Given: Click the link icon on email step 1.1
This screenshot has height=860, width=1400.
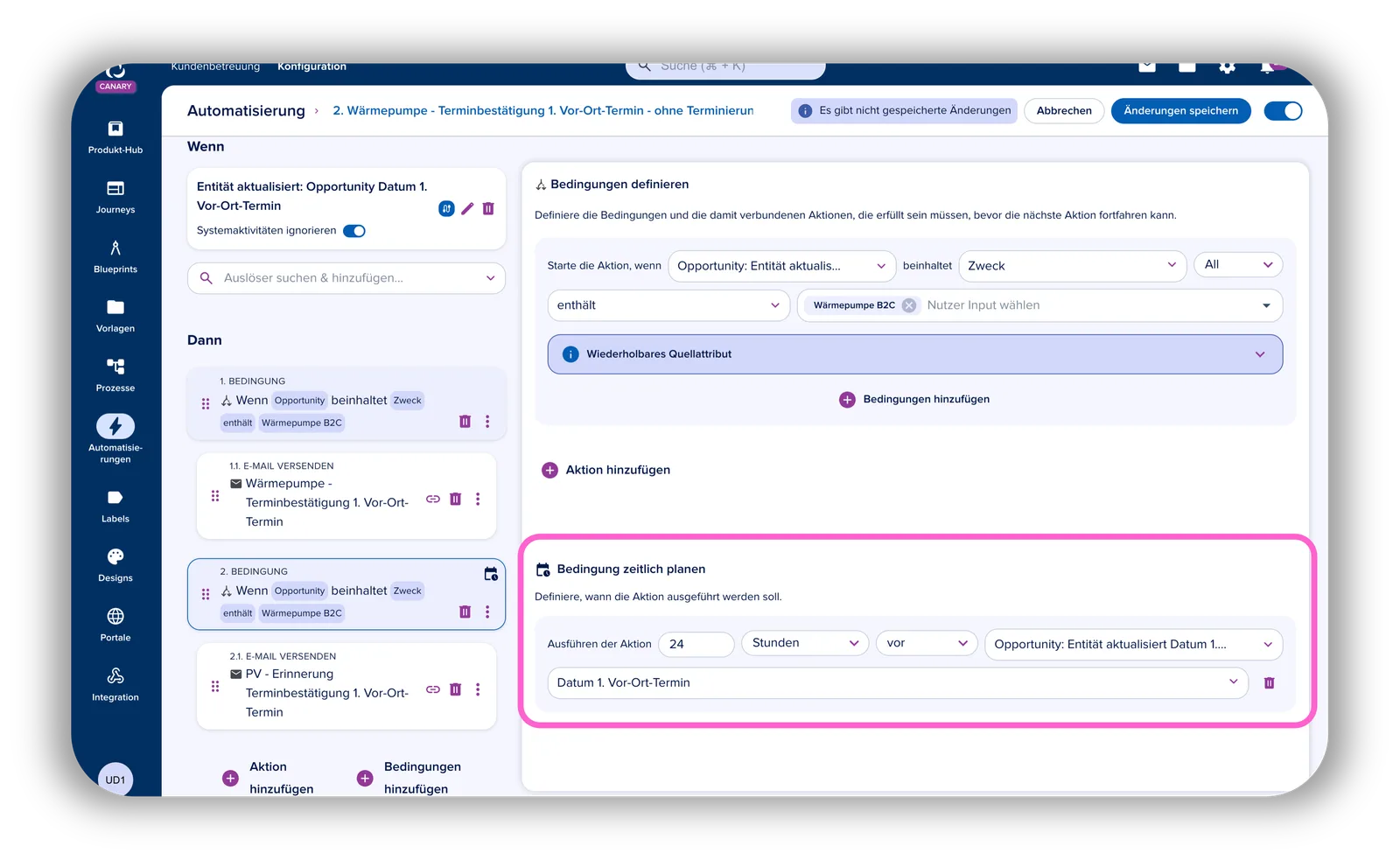Looking at the screenshot, I should (x=432, y=499).
